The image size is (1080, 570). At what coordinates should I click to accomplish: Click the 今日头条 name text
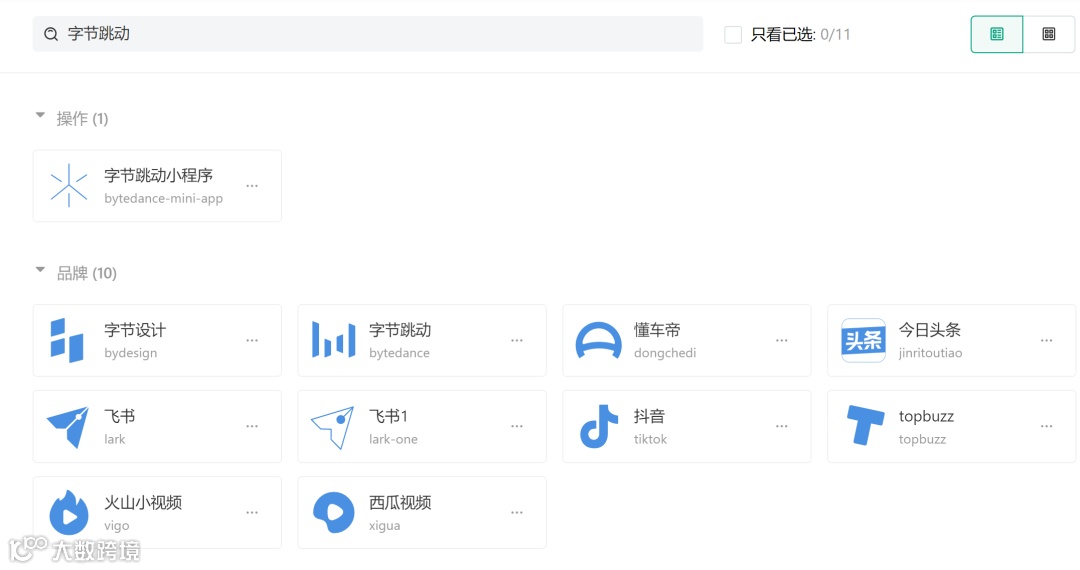(x=930, y=330)
